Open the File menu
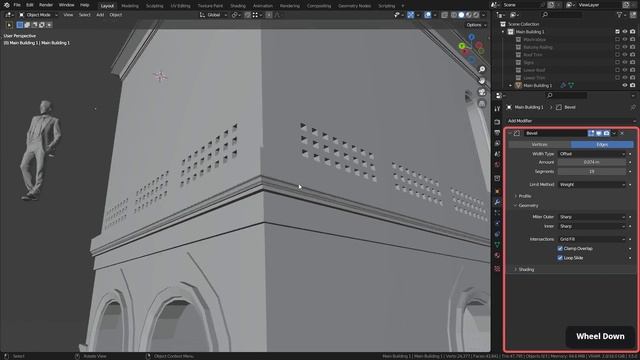 coord(17,5)
